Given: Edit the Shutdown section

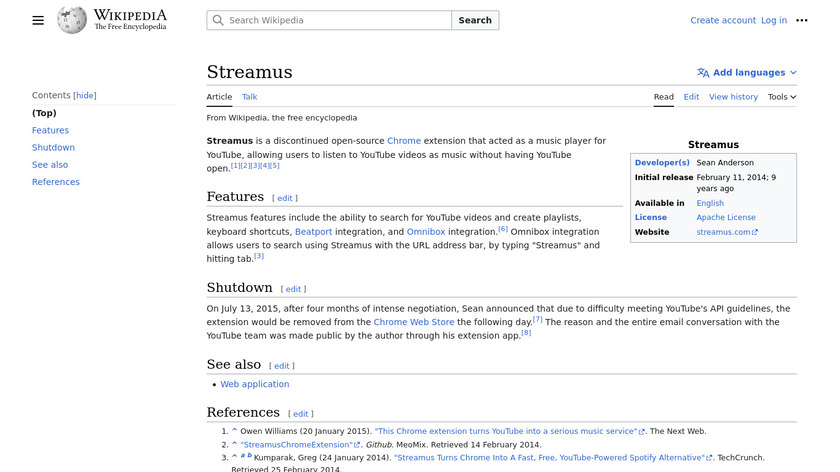Looking at the screenshot, I should (x=293, y=289).
